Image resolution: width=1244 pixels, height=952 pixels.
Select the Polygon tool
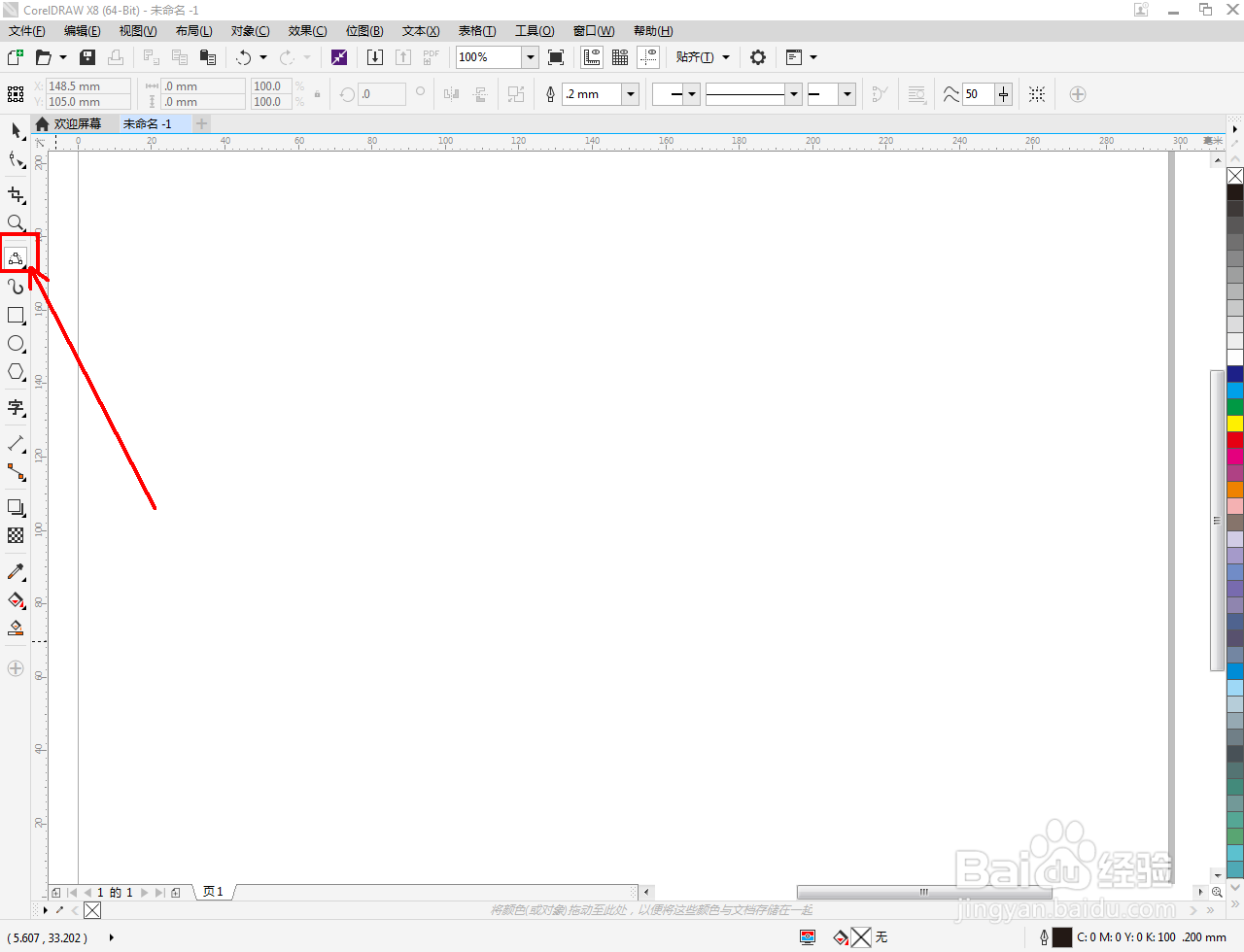click(x=16, y=372)
